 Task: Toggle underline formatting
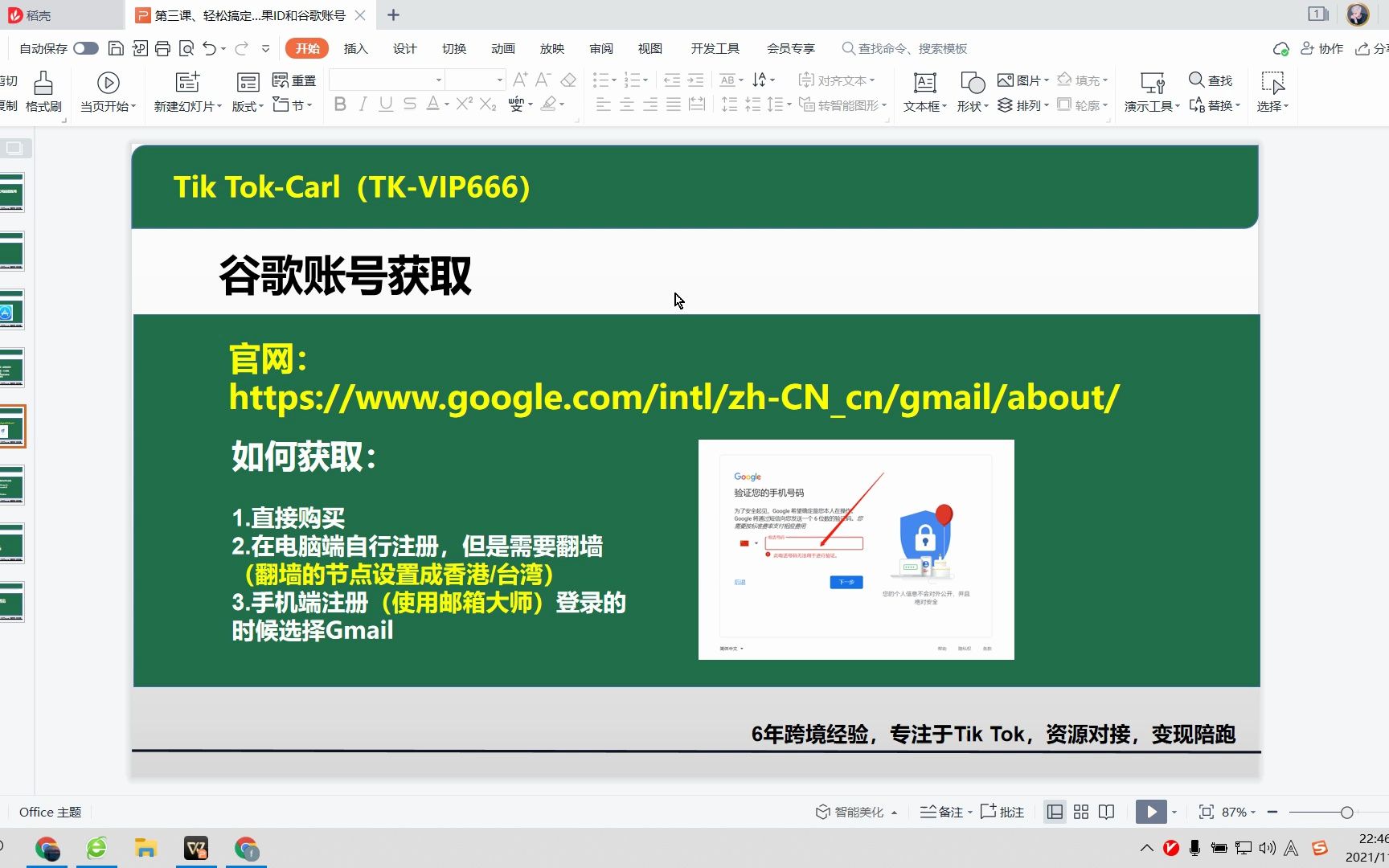pos(386,104)
